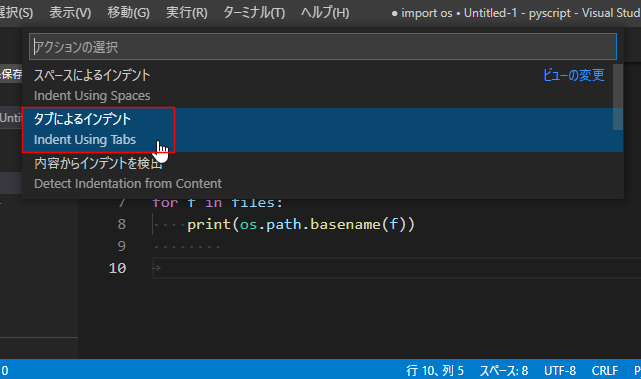641x379 pixels.
Task: Change file encoding via UTF-8 status item
Action: [x=560, y=371]
